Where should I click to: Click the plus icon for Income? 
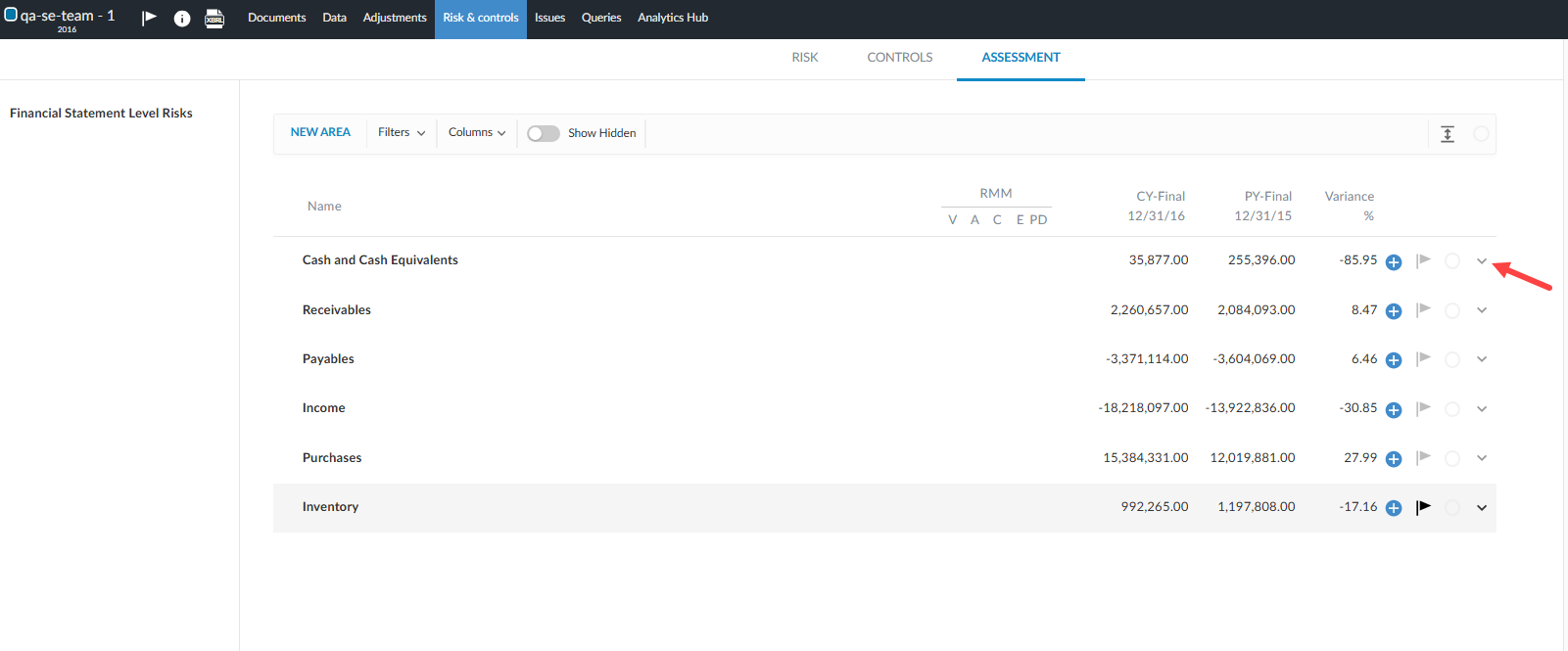1394,410
